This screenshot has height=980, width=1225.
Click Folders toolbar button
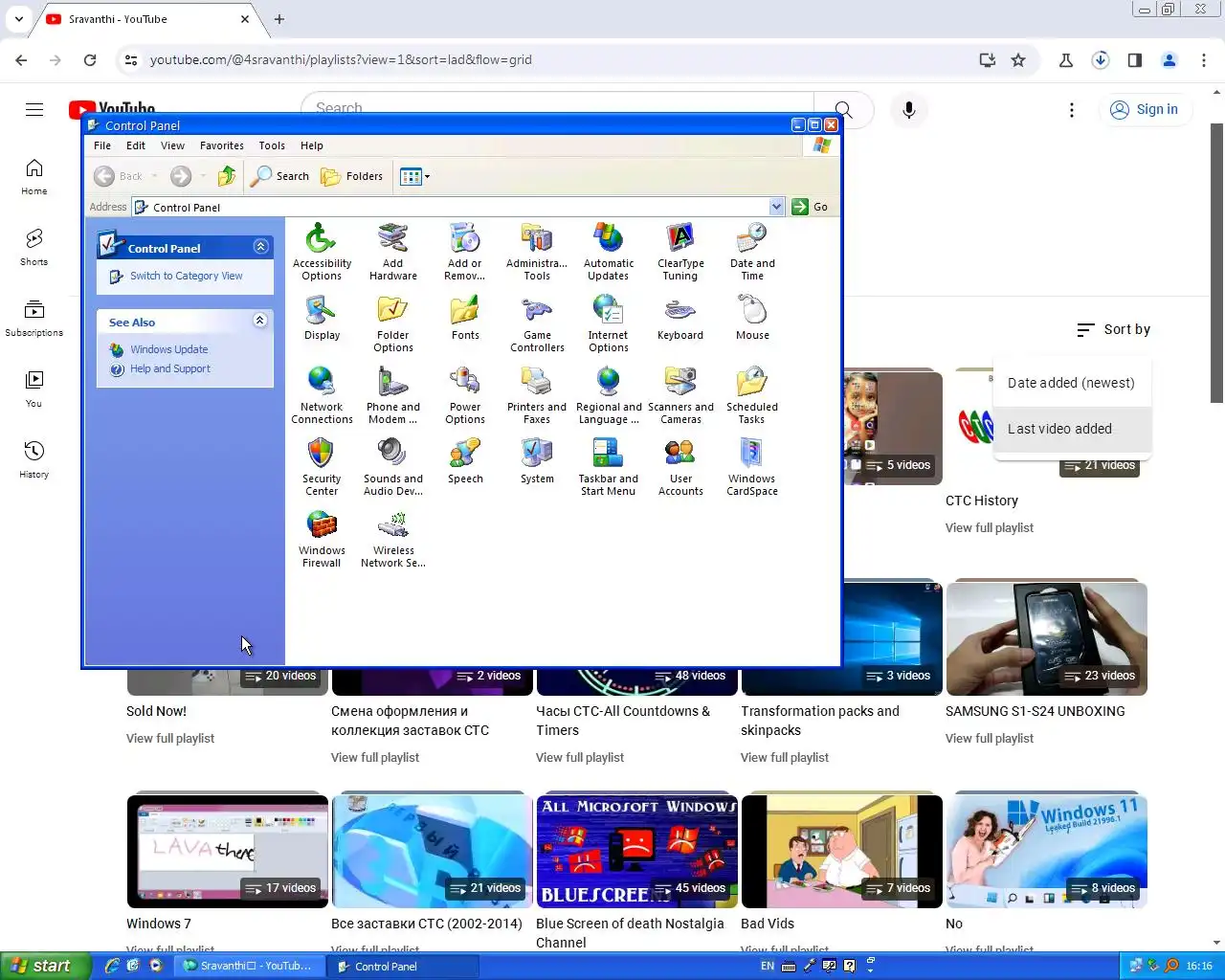point(351,176)
